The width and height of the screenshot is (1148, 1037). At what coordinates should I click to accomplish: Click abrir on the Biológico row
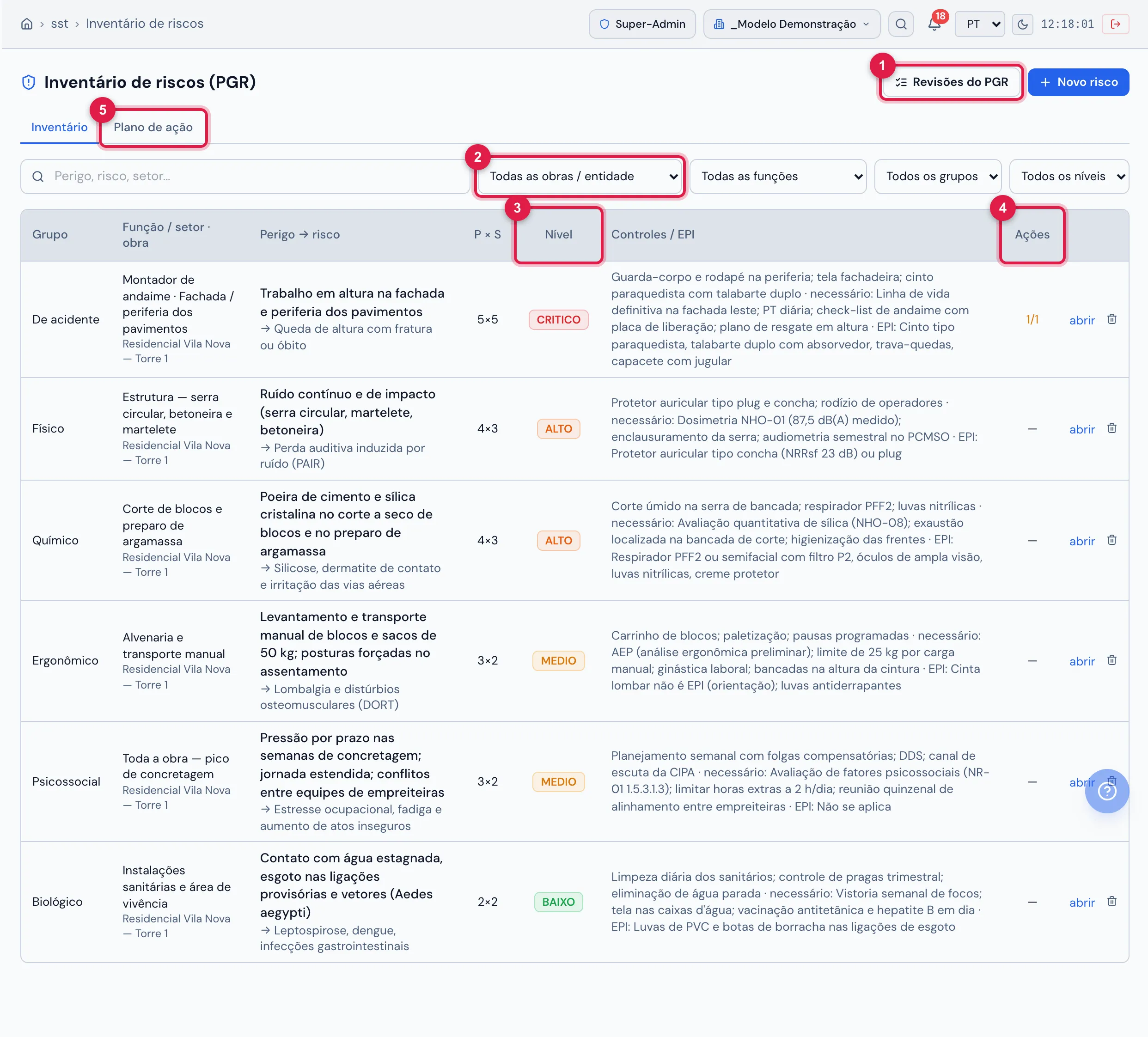coord(1081,903)
